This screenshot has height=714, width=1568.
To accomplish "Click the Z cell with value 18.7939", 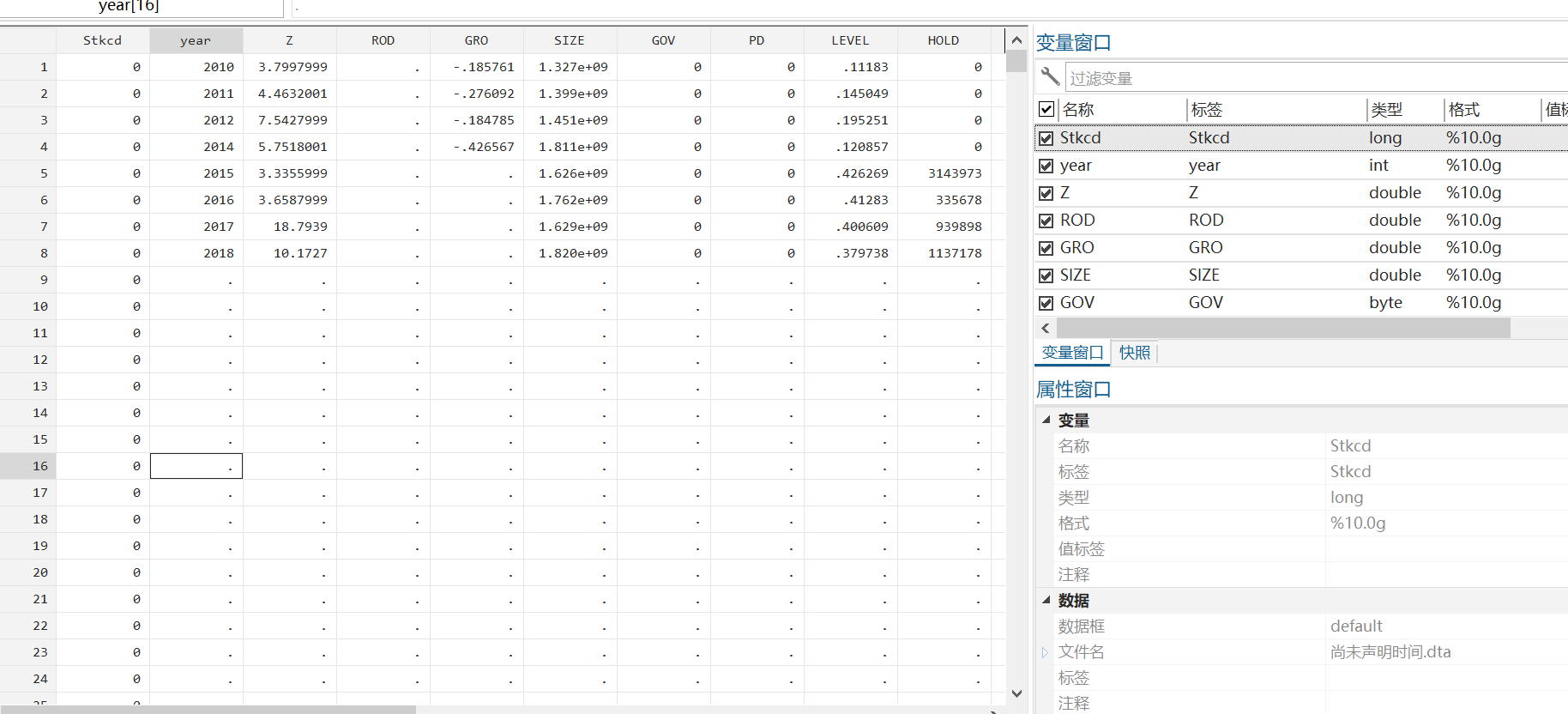I will [x=290, y=227].
